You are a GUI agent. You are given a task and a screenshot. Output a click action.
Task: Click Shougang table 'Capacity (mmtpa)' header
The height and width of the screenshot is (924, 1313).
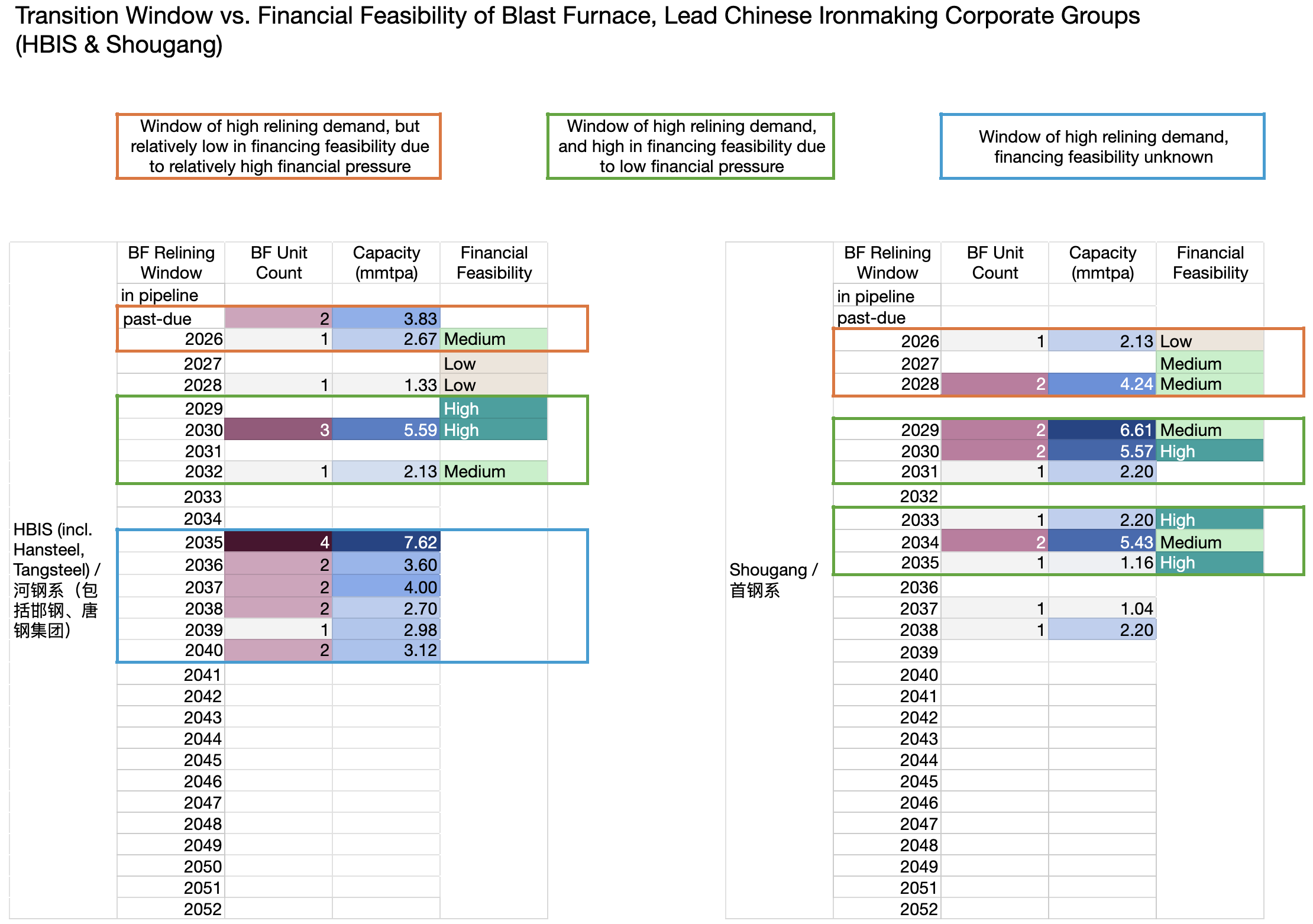point(1102,263)
